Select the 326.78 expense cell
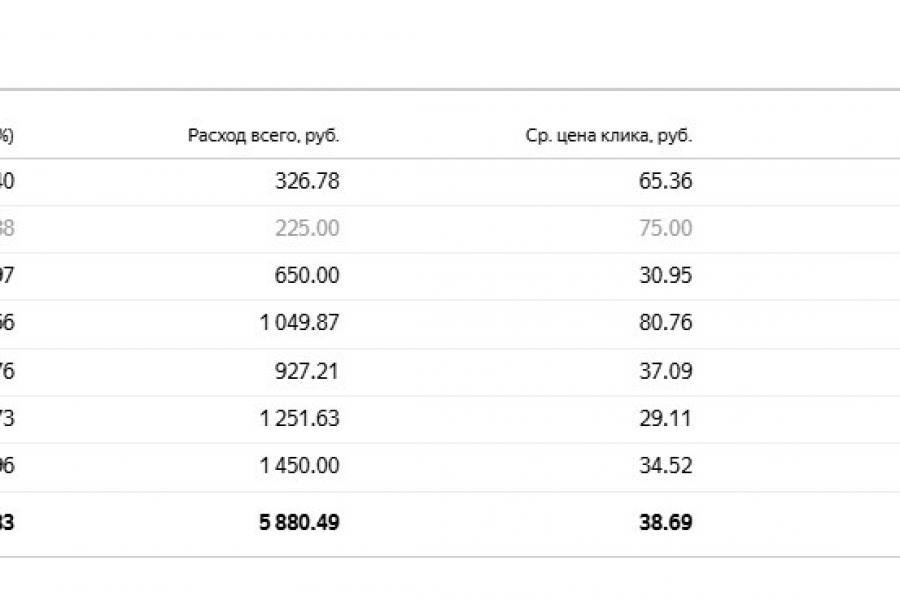900x600 pixels. (x=307, y=181)
